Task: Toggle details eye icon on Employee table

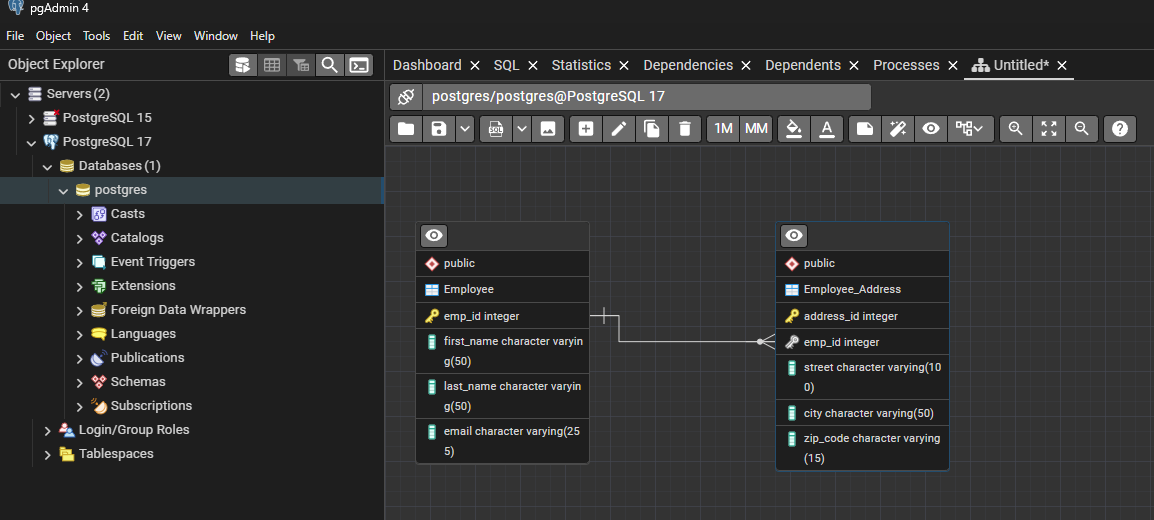Action: [x=434, y=236]
